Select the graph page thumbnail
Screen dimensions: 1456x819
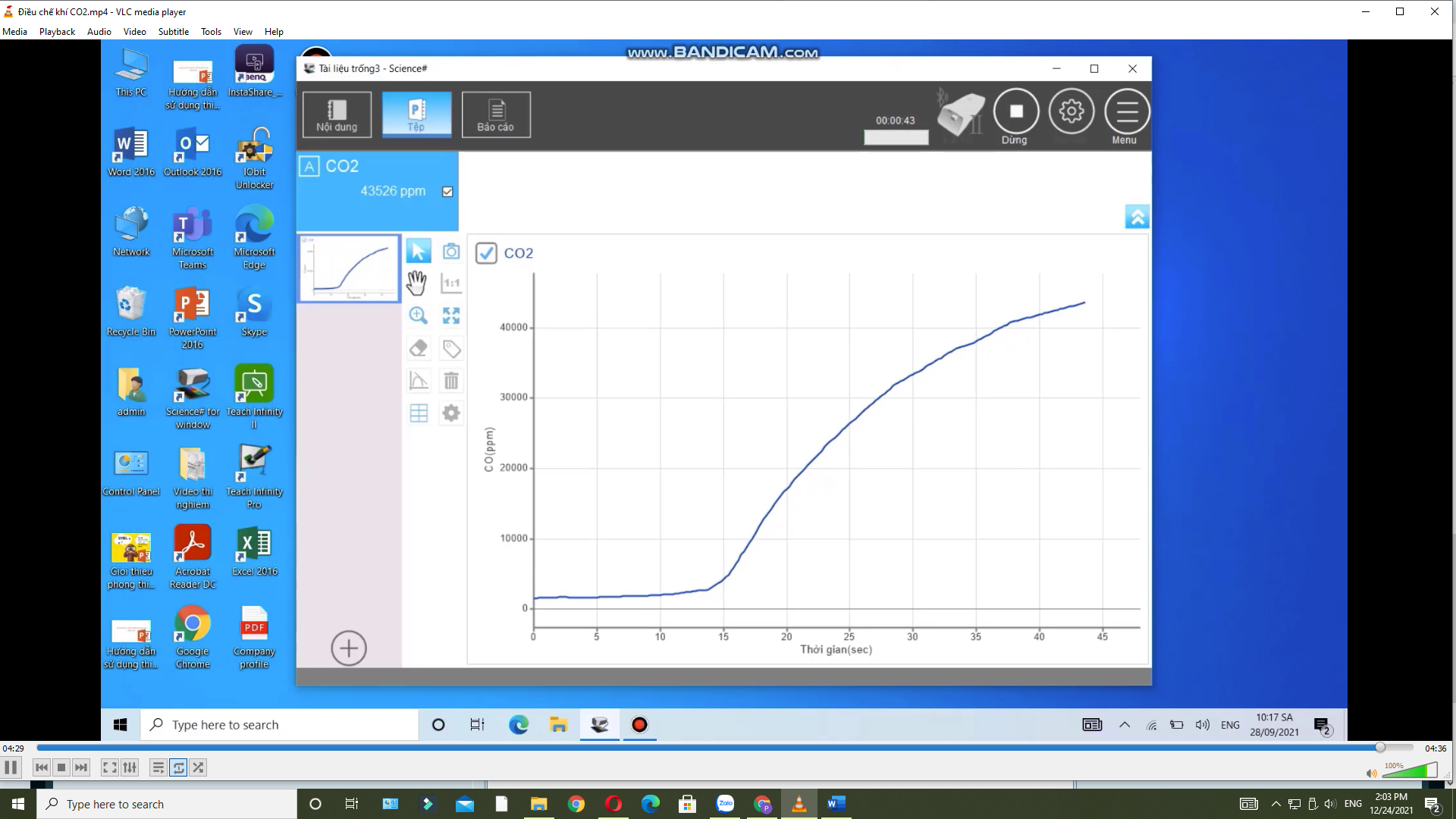349,268
